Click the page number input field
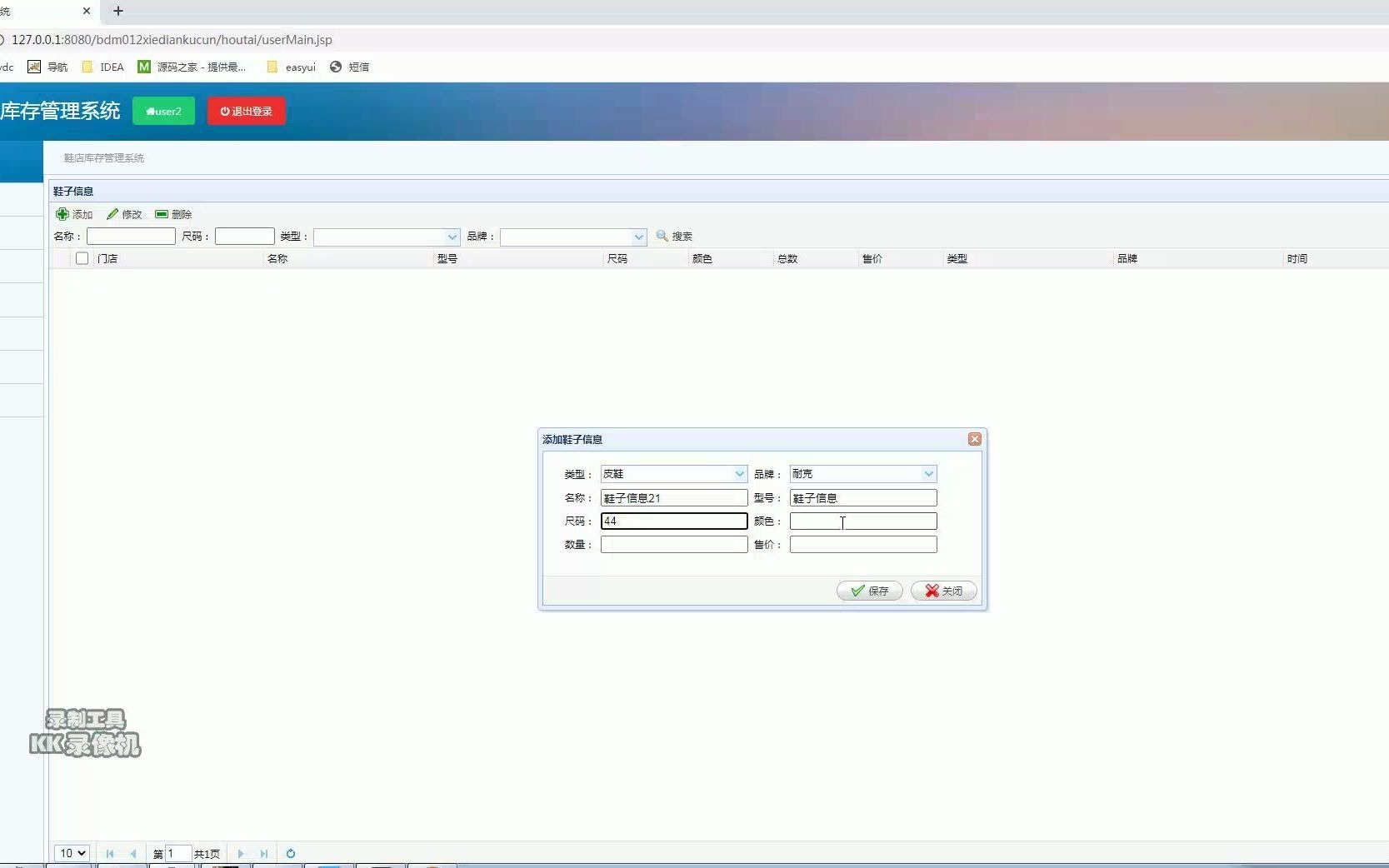Screen dimensions: 1389x868 click(x=178, y=853)
